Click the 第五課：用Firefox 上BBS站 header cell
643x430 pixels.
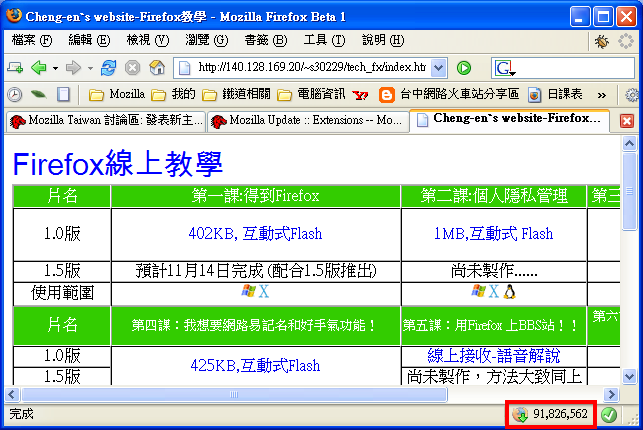pyautogui.click(x=494, y=326)
